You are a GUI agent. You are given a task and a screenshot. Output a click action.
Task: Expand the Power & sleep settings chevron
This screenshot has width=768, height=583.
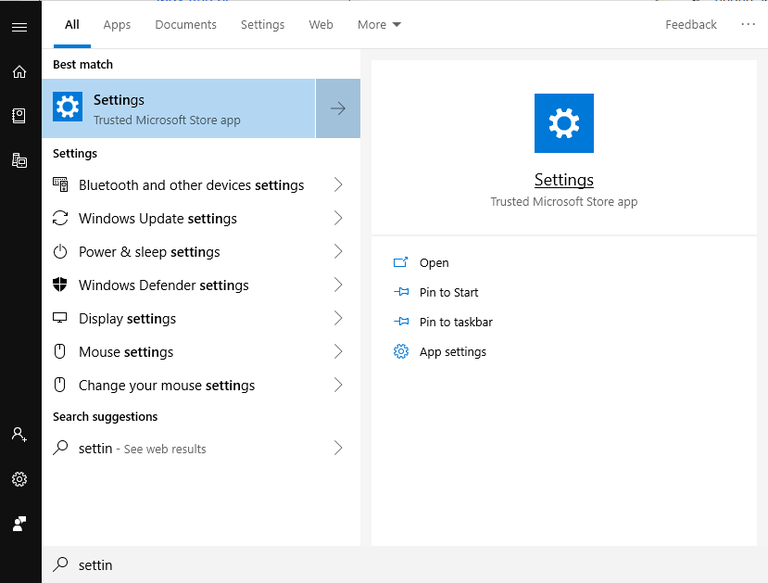[338, 251]
